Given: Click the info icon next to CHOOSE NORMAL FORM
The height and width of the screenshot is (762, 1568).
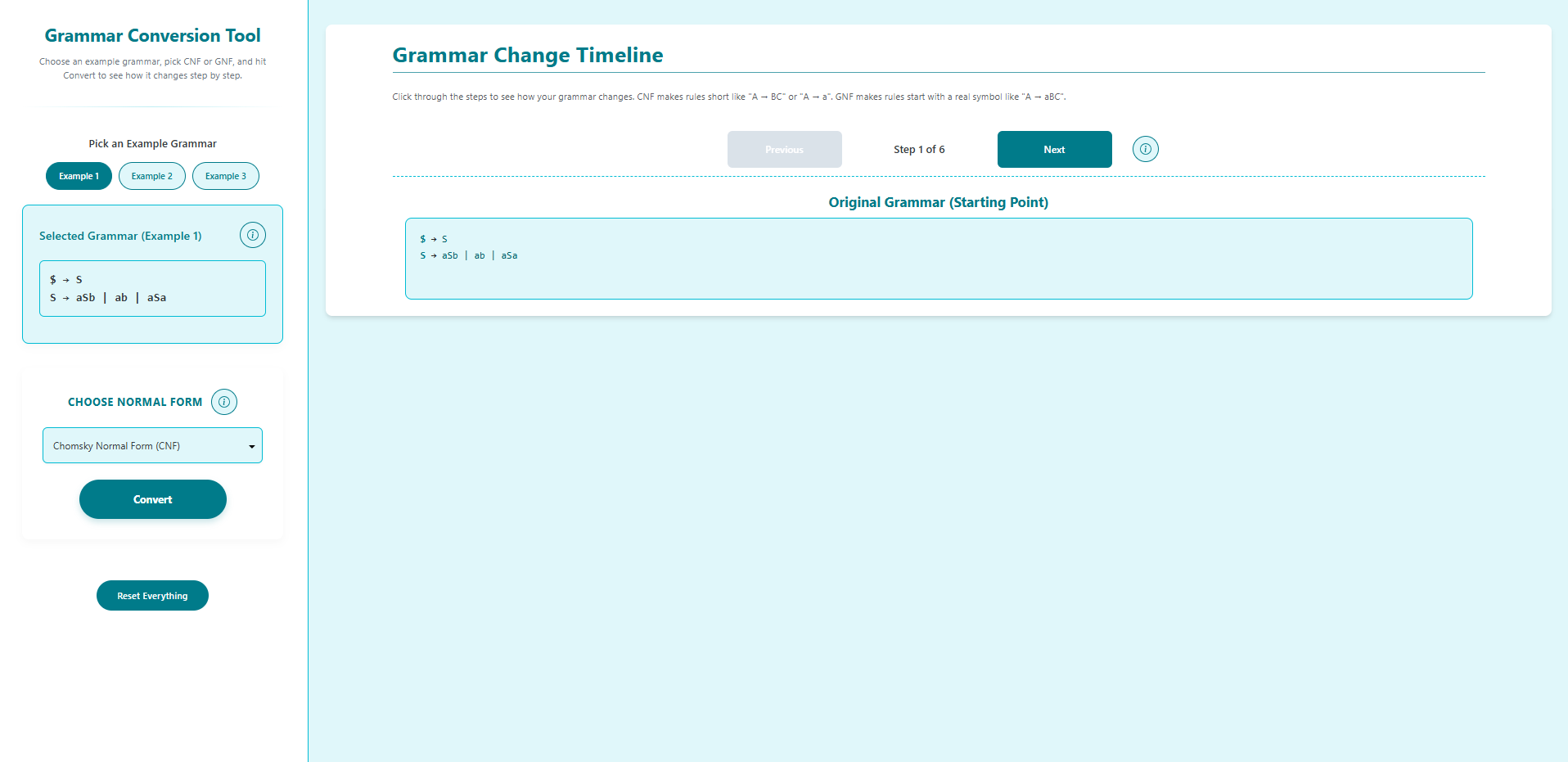Looking at the screenshot, I should [x=223, y=402].
